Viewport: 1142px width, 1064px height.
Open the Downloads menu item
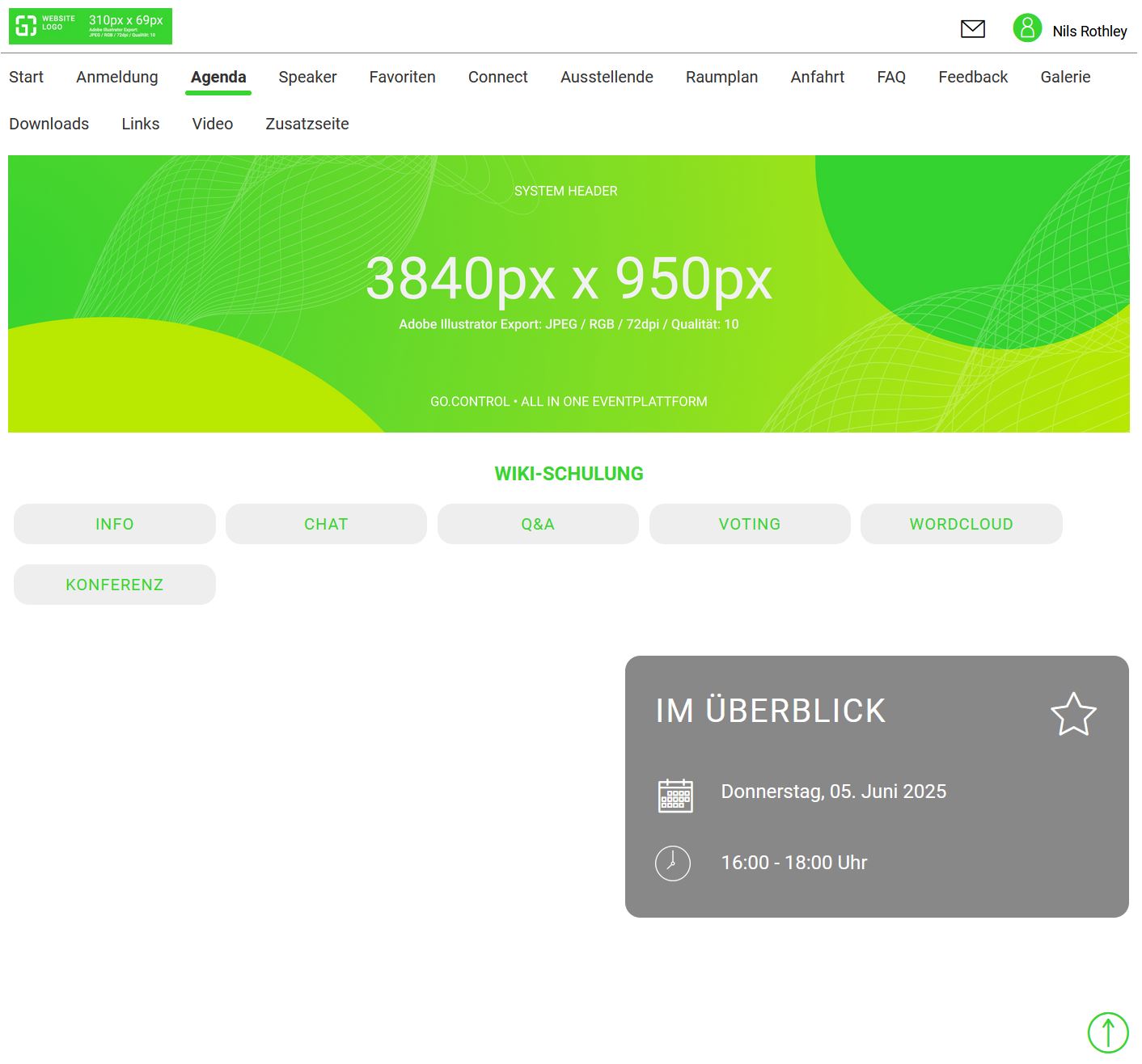(49, 124)
